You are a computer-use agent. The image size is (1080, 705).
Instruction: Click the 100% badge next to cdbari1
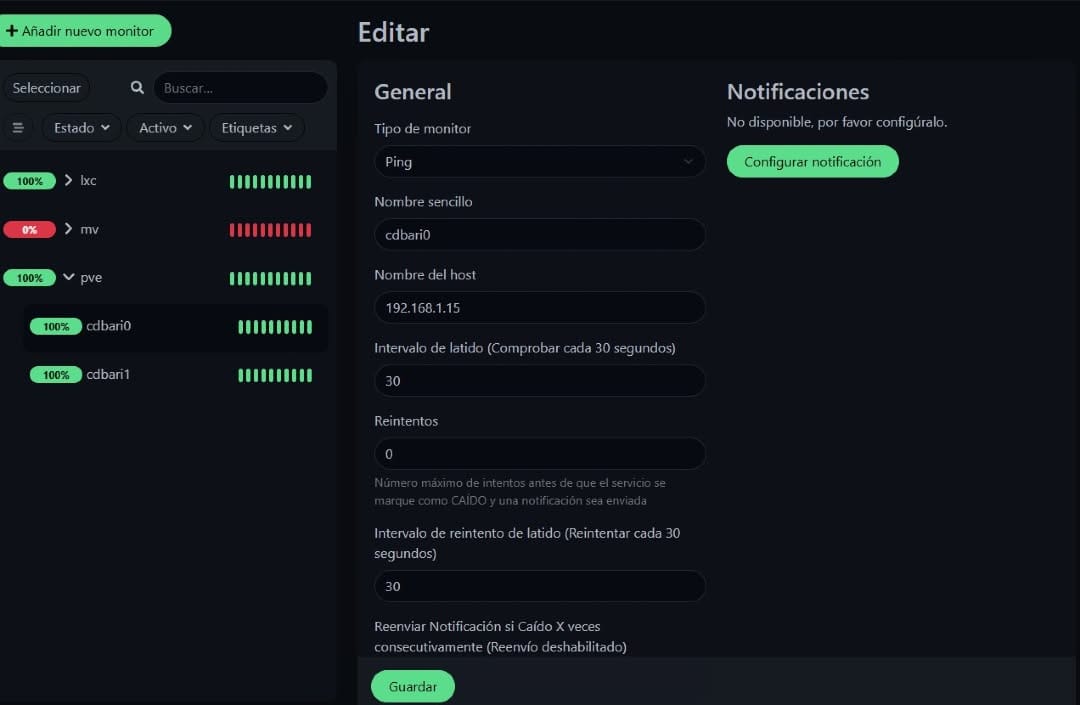pos(56,375)
